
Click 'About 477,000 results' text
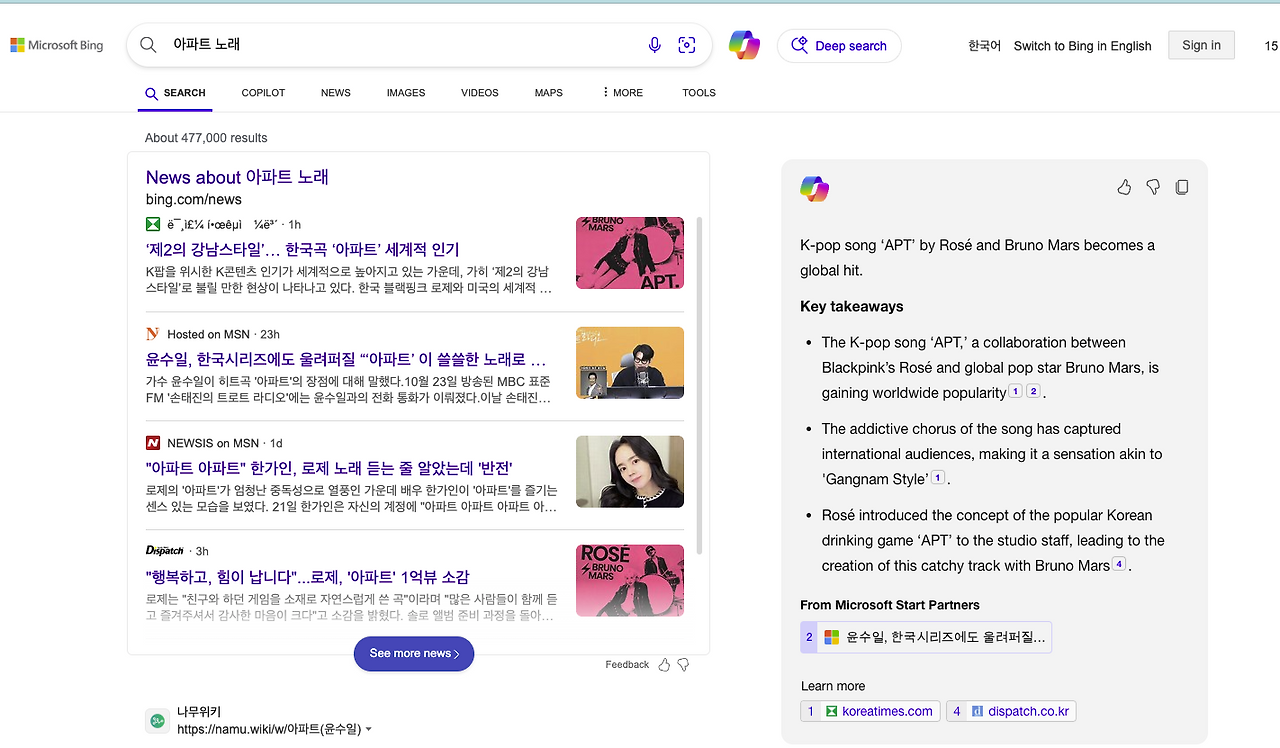206,138
